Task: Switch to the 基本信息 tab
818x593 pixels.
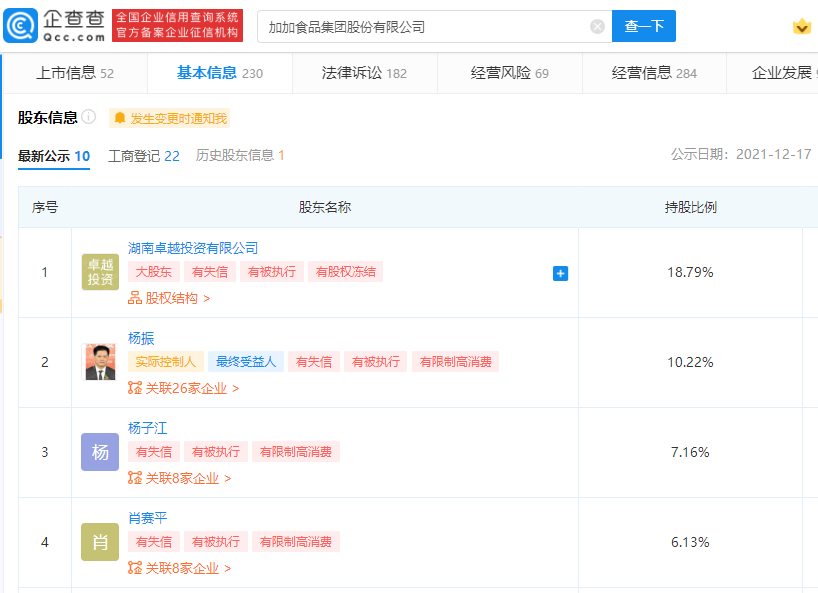Action: 220,73
